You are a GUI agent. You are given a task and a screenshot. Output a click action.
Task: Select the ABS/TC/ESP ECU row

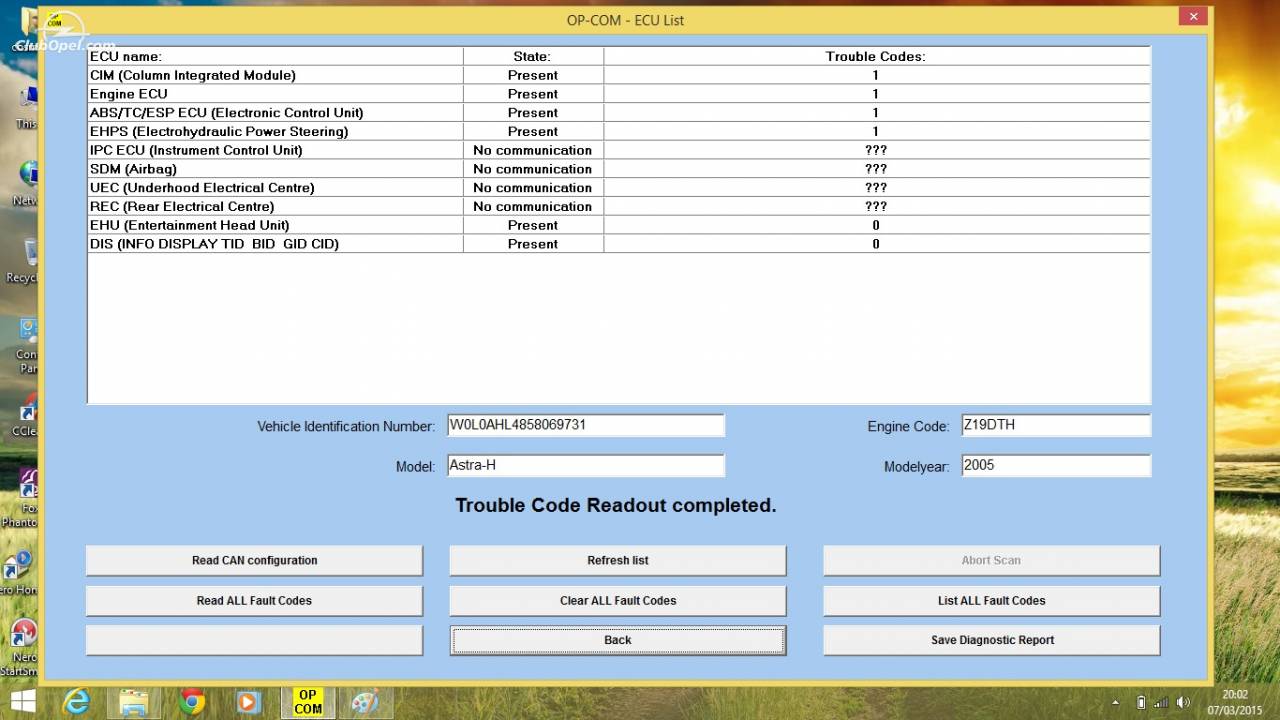tap(619, 113)
